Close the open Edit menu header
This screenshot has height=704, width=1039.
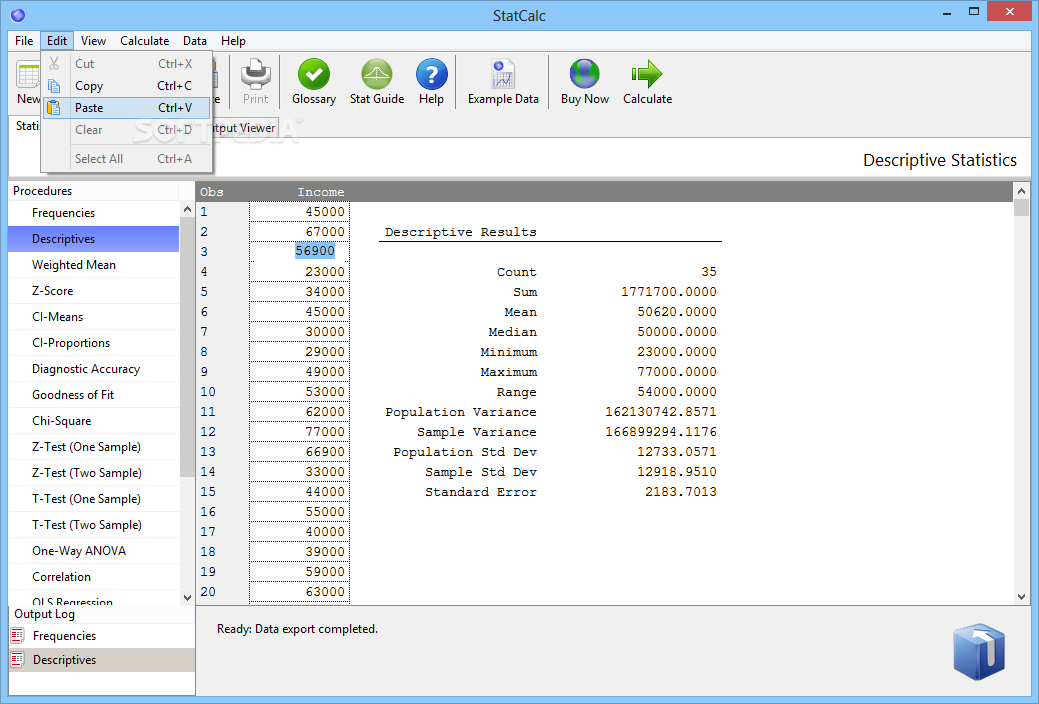click(57, 40)
